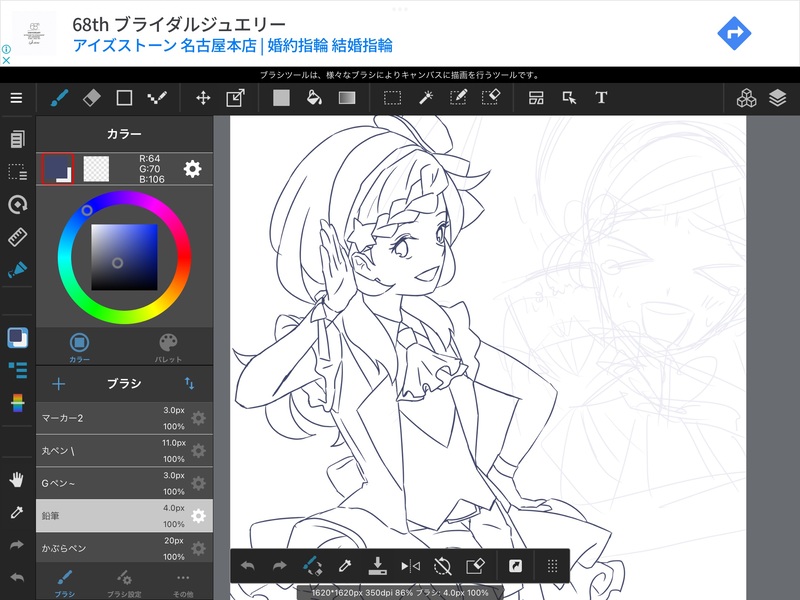Select the Hand pan tool
Screen dimensions: 800x600
click(17, 479)
